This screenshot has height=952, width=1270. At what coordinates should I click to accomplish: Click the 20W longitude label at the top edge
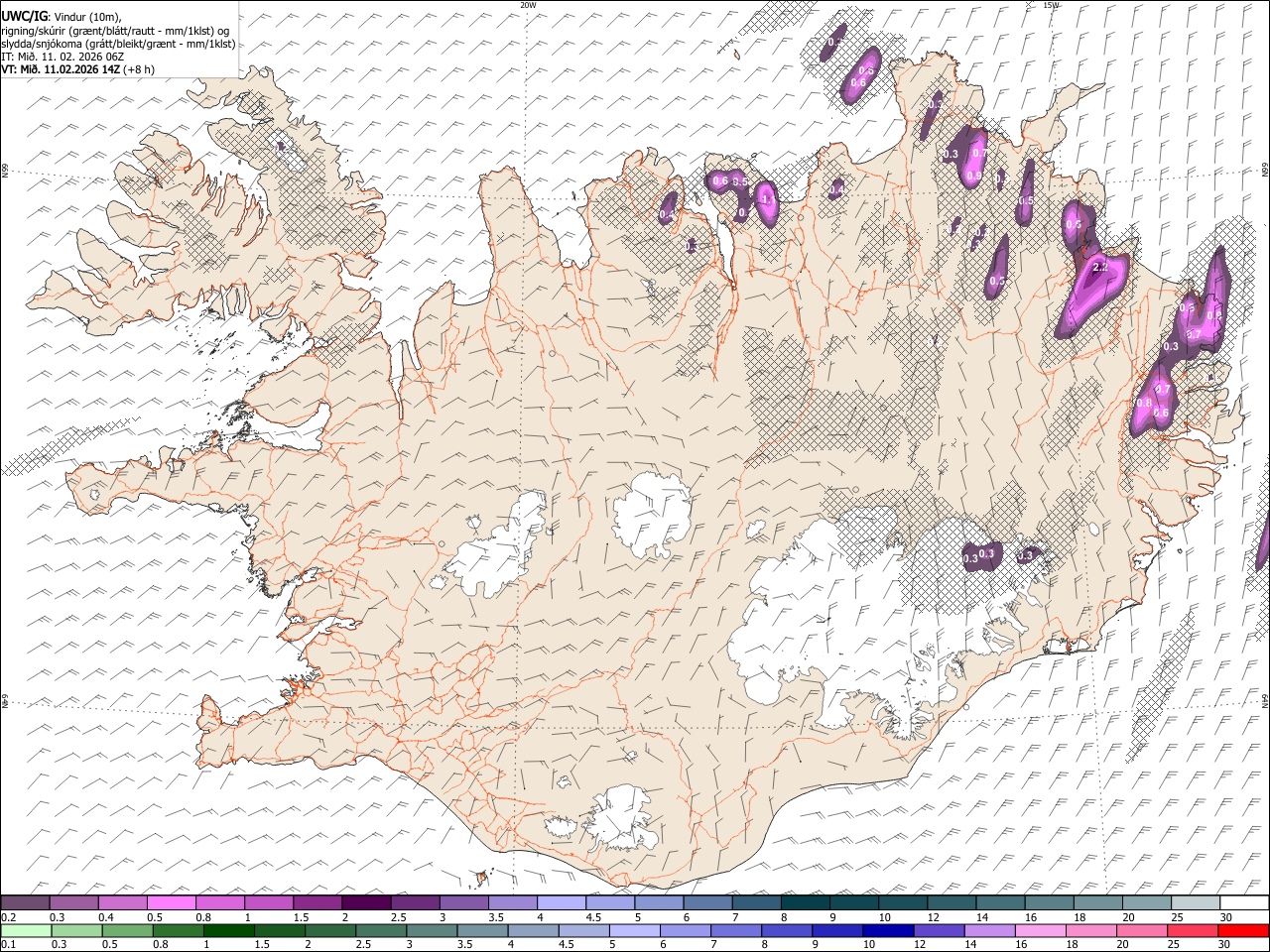coord(528,5)
